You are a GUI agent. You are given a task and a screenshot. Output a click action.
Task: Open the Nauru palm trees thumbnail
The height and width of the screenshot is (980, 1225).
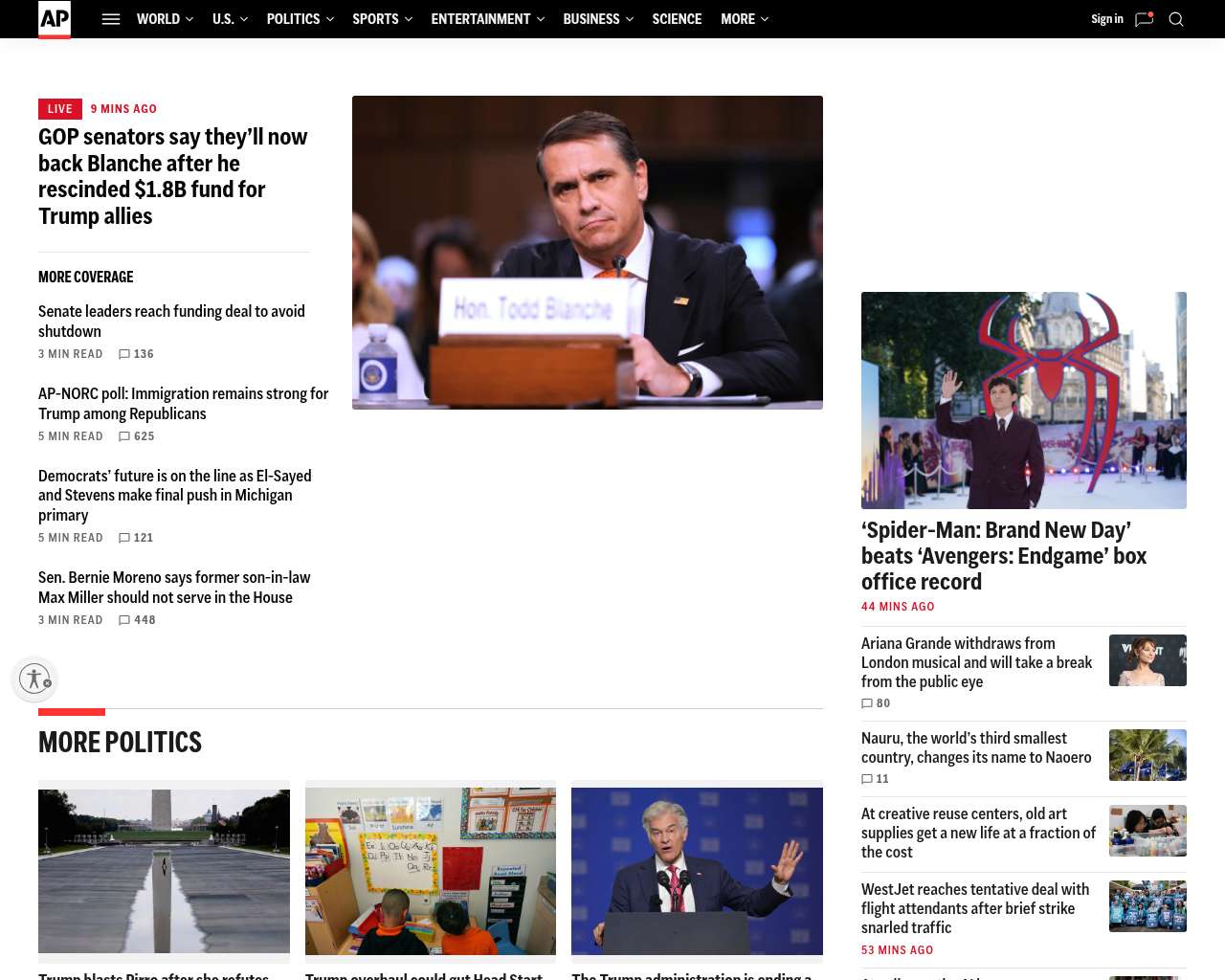(x=1147, y=755)
